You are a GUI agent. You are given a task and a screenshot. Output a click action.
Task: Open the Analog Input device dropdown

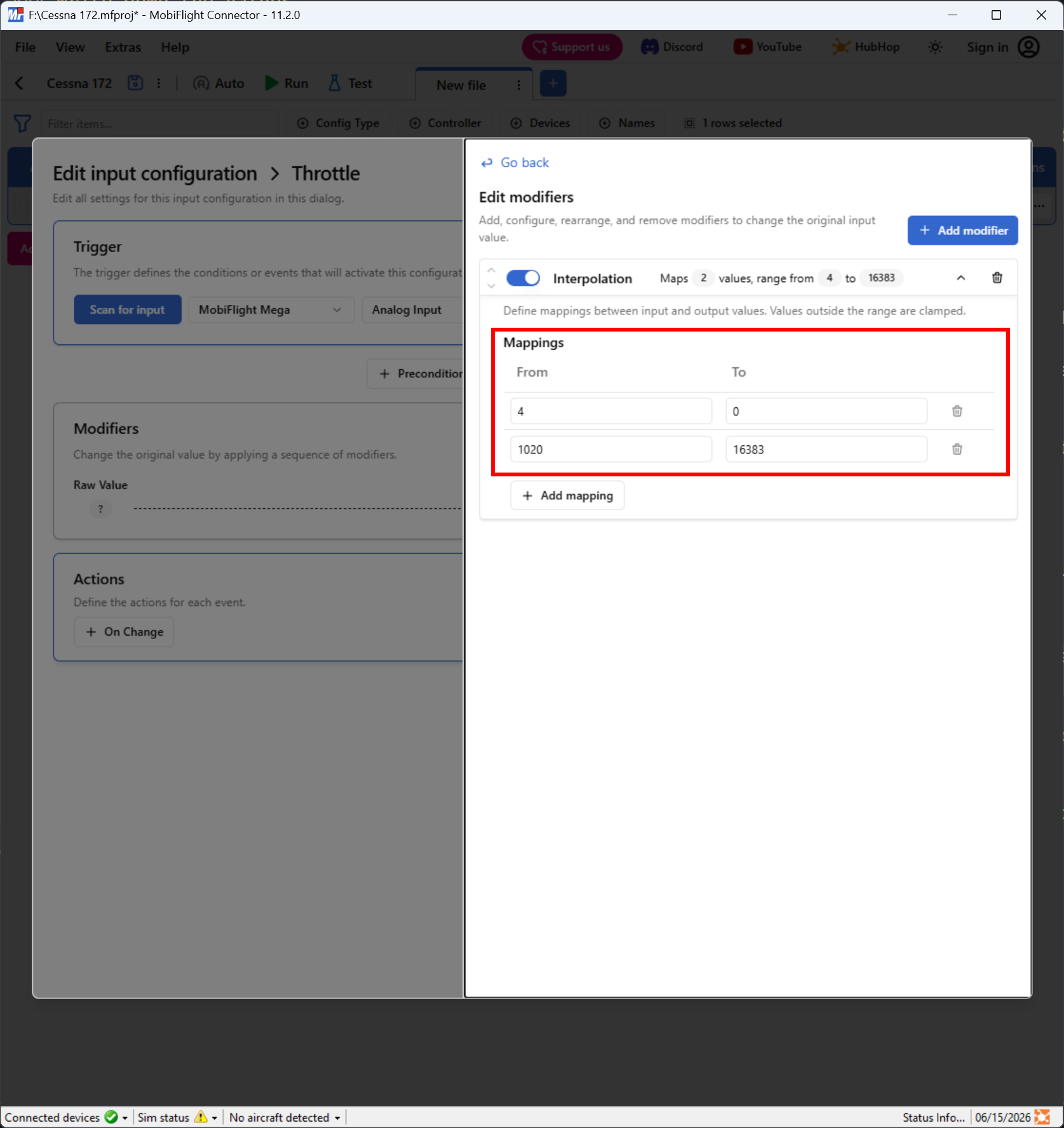(413, 310)
